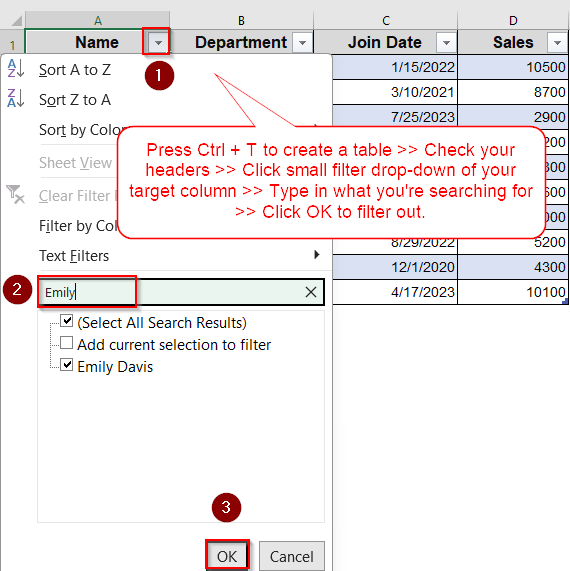
Task: Open the Text Filters menu item
Action: (74, 256)
